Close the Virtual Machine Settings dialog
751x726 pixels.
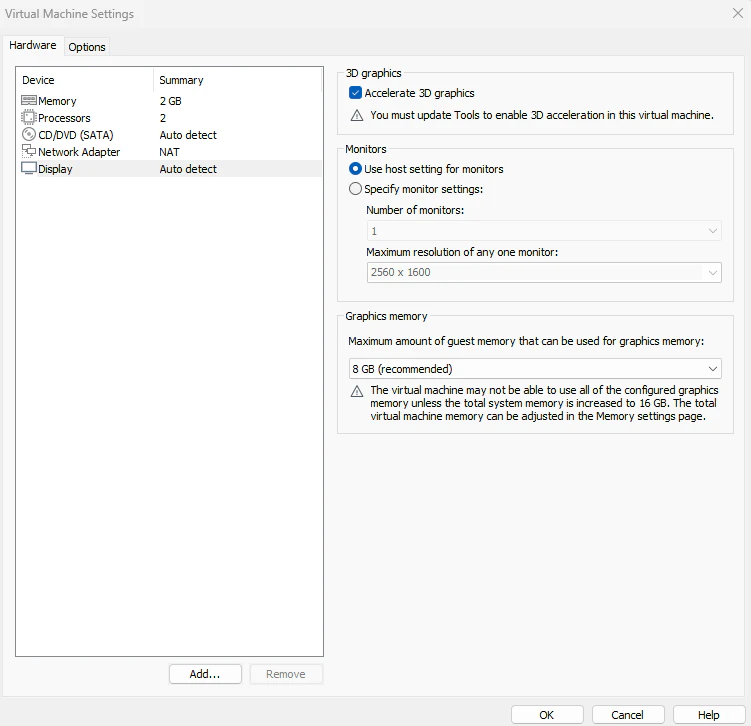[x=738, y=13]
